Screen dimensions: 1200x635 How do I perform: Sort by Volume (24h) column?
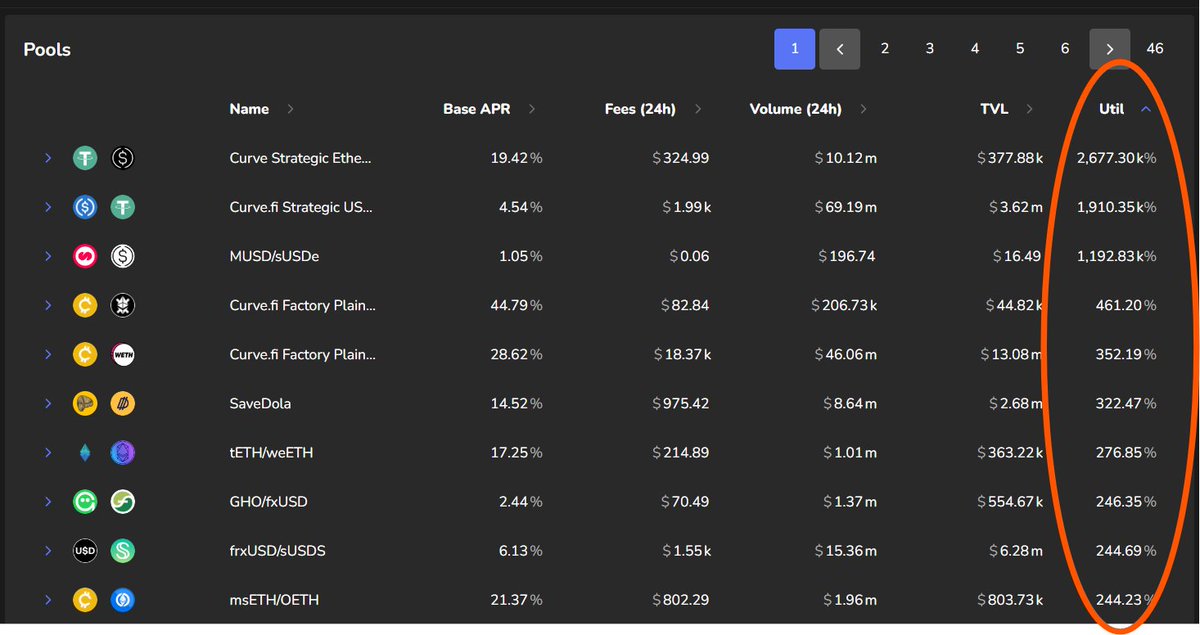(x=809, y=109)
